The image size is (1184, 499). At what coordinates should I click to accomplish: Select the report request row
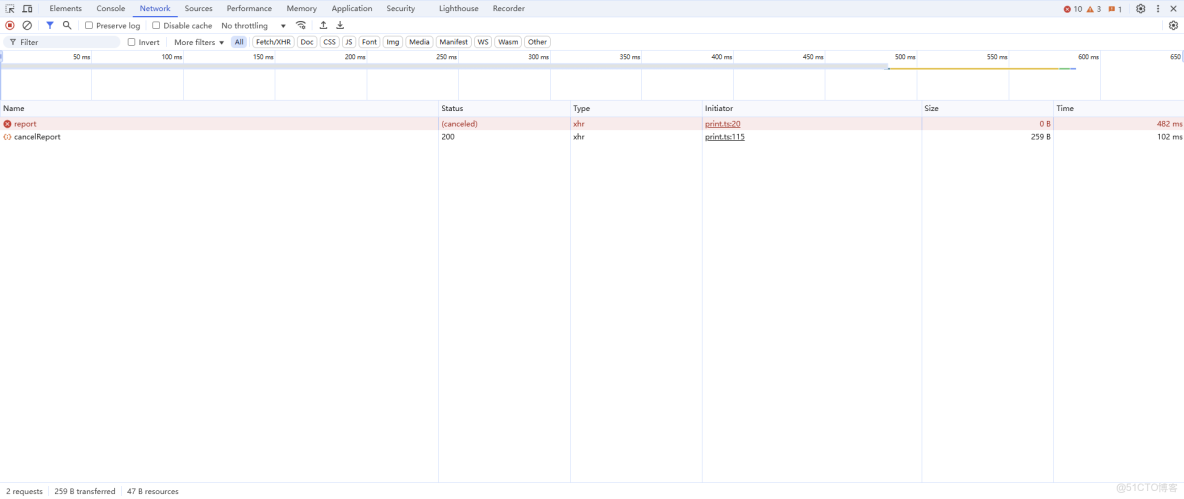click(x=592, y=124)
